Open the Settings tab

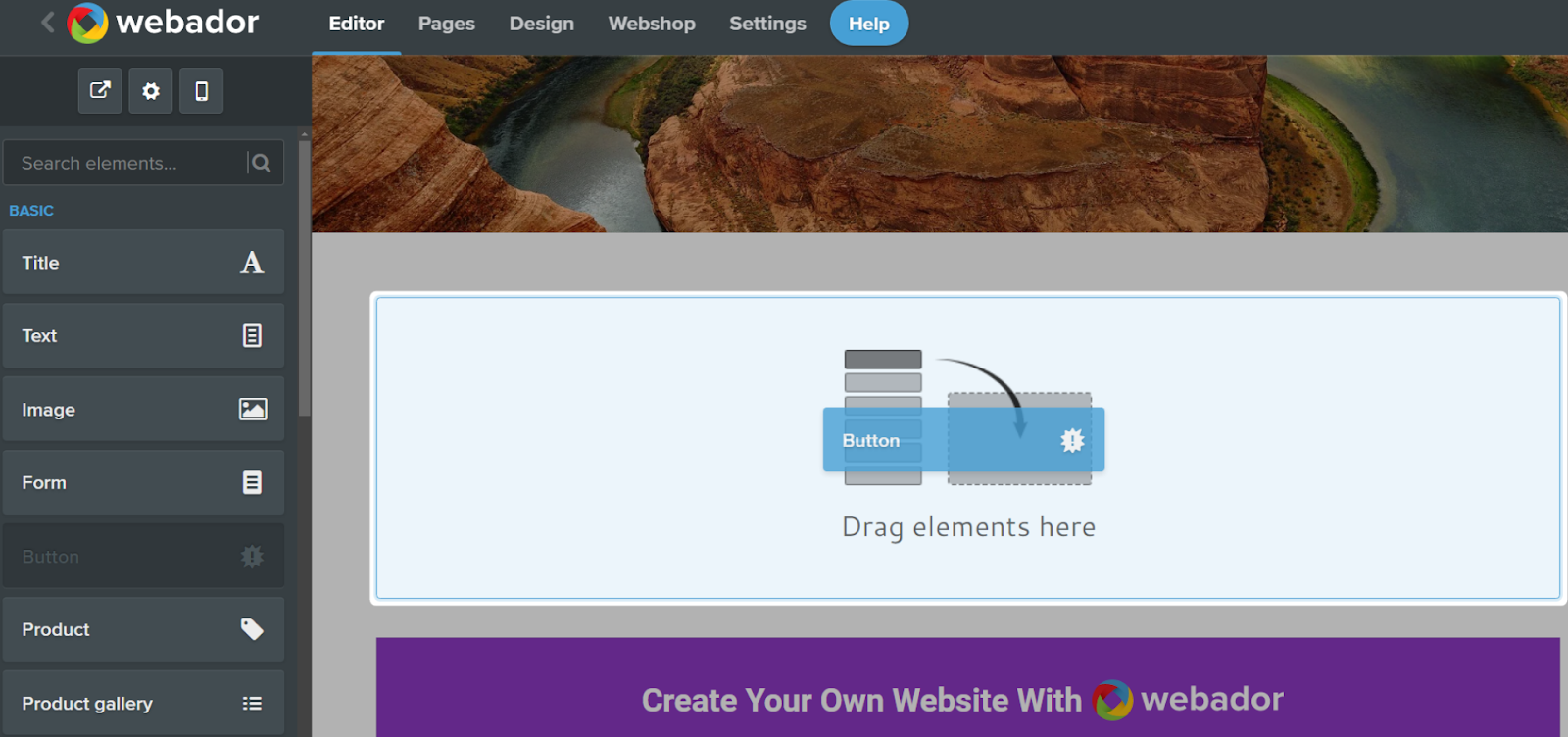pyautogui.click(x=767, y=24)
